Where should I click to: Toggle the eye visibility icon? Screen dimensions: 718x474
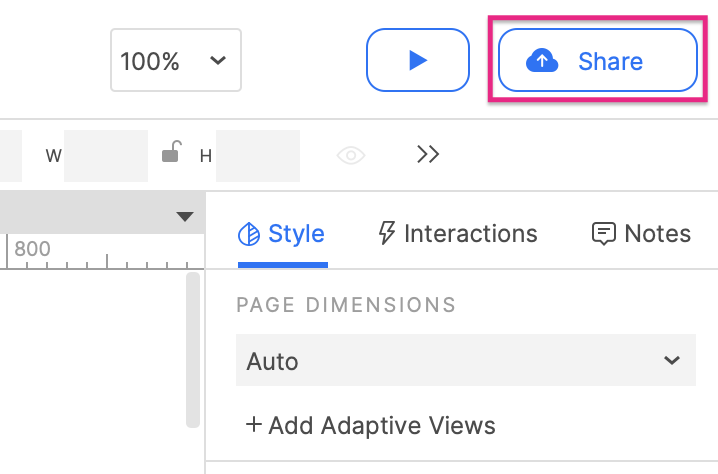351,155
